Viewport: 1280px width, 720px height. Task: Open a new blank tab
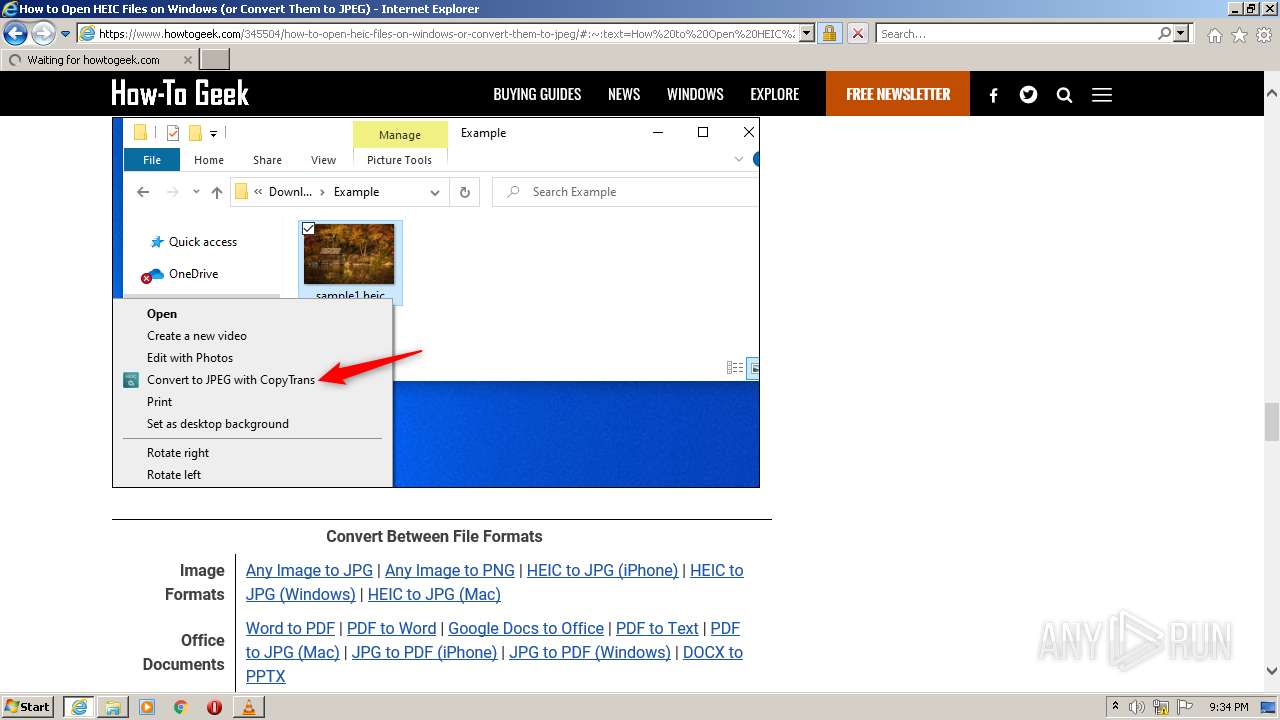pos(215,60)
